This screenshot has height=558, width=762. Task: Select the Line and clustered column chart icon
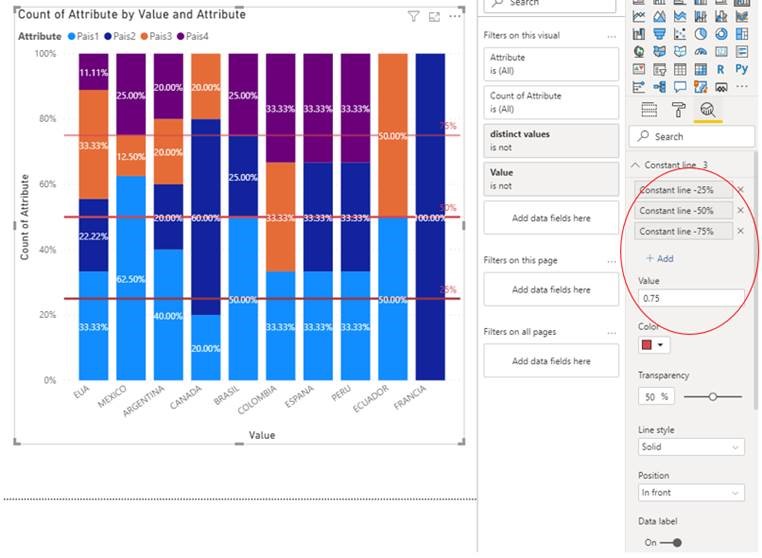click(x=721, y=17)
